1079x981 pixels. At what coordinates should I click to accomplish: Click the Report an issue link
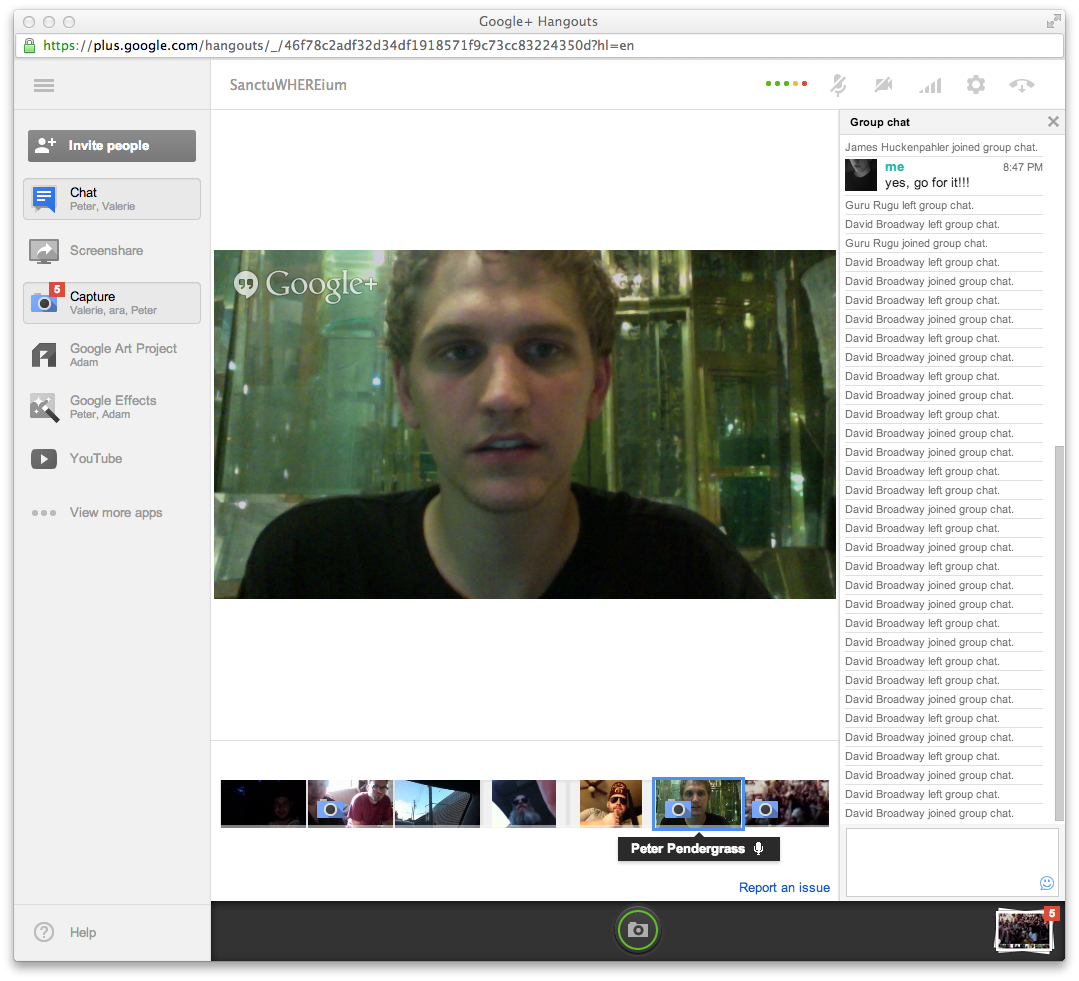[784, 887]
